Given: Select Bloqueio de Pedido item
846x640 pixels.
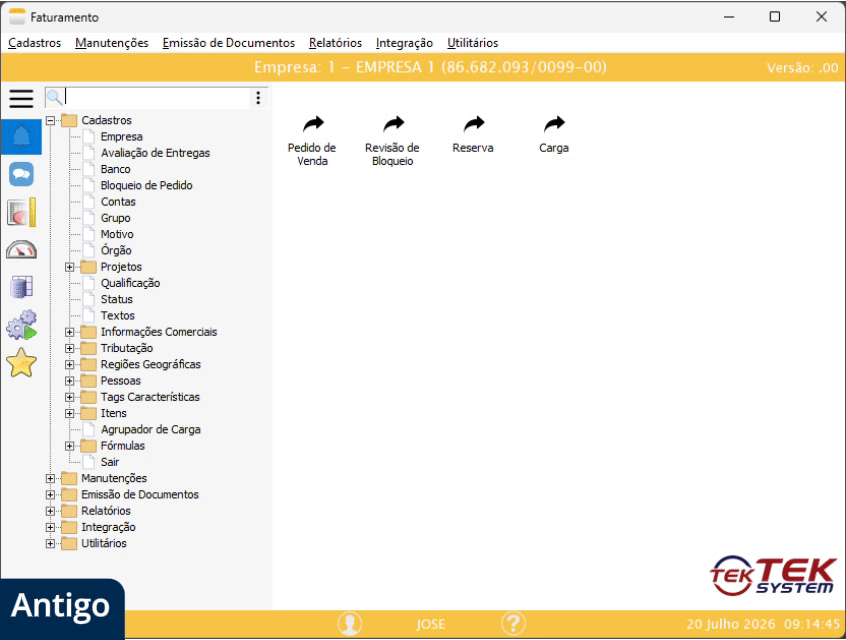Looking at the screenshot, I should click(146, 185).
